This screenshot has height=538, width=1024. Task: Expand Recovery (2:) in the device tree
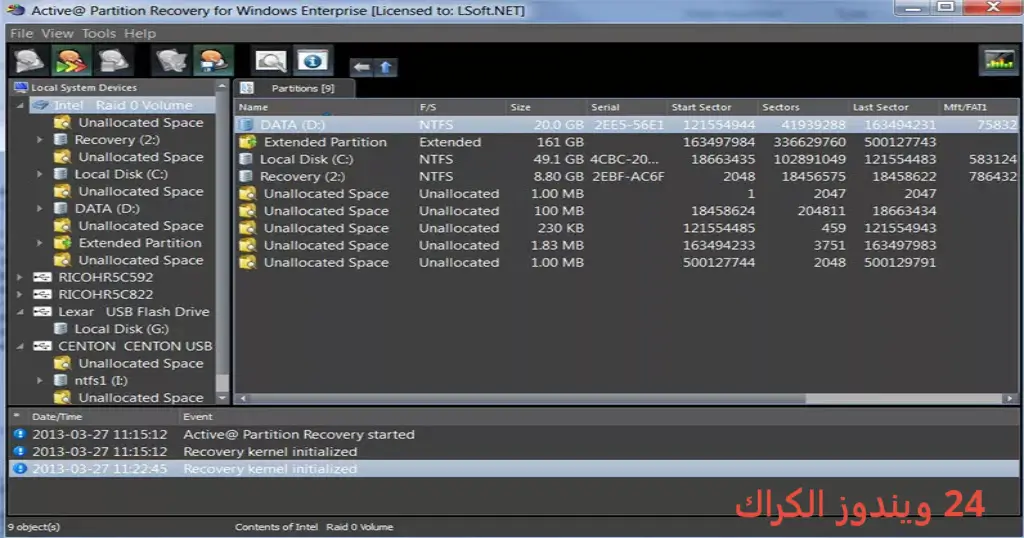coord(40,140)
